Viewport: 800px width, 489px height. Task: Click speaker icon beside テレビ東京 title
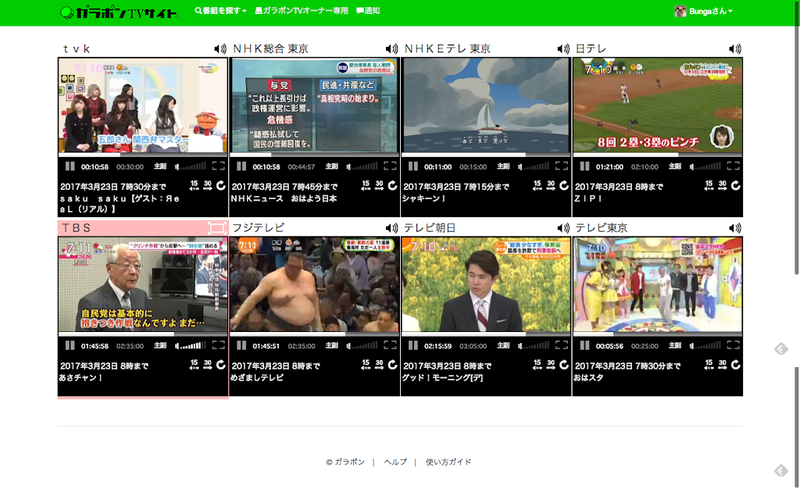coord(735,228)
